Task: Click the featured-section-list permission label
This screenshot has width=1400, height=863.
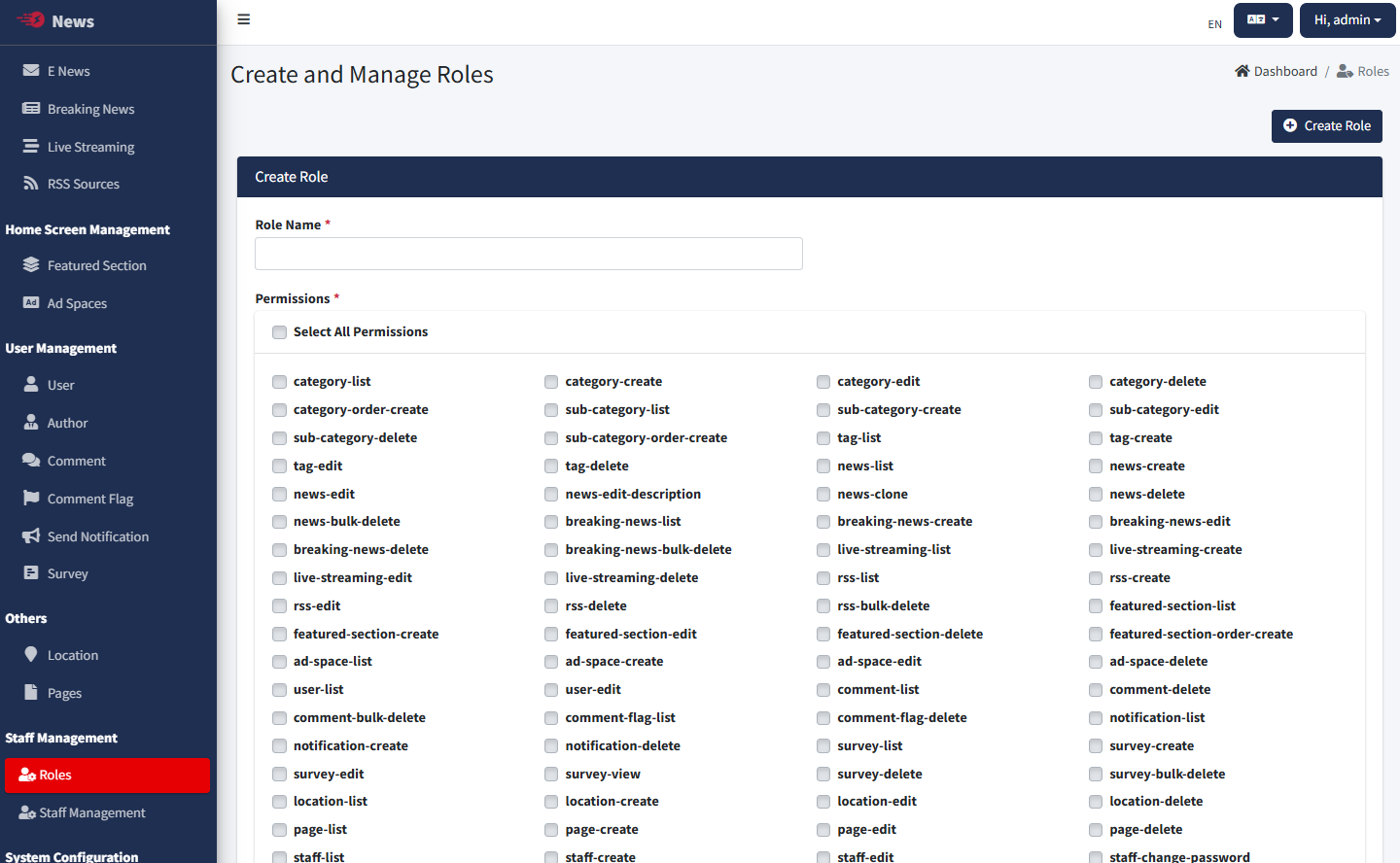Action: point(1172,605)
